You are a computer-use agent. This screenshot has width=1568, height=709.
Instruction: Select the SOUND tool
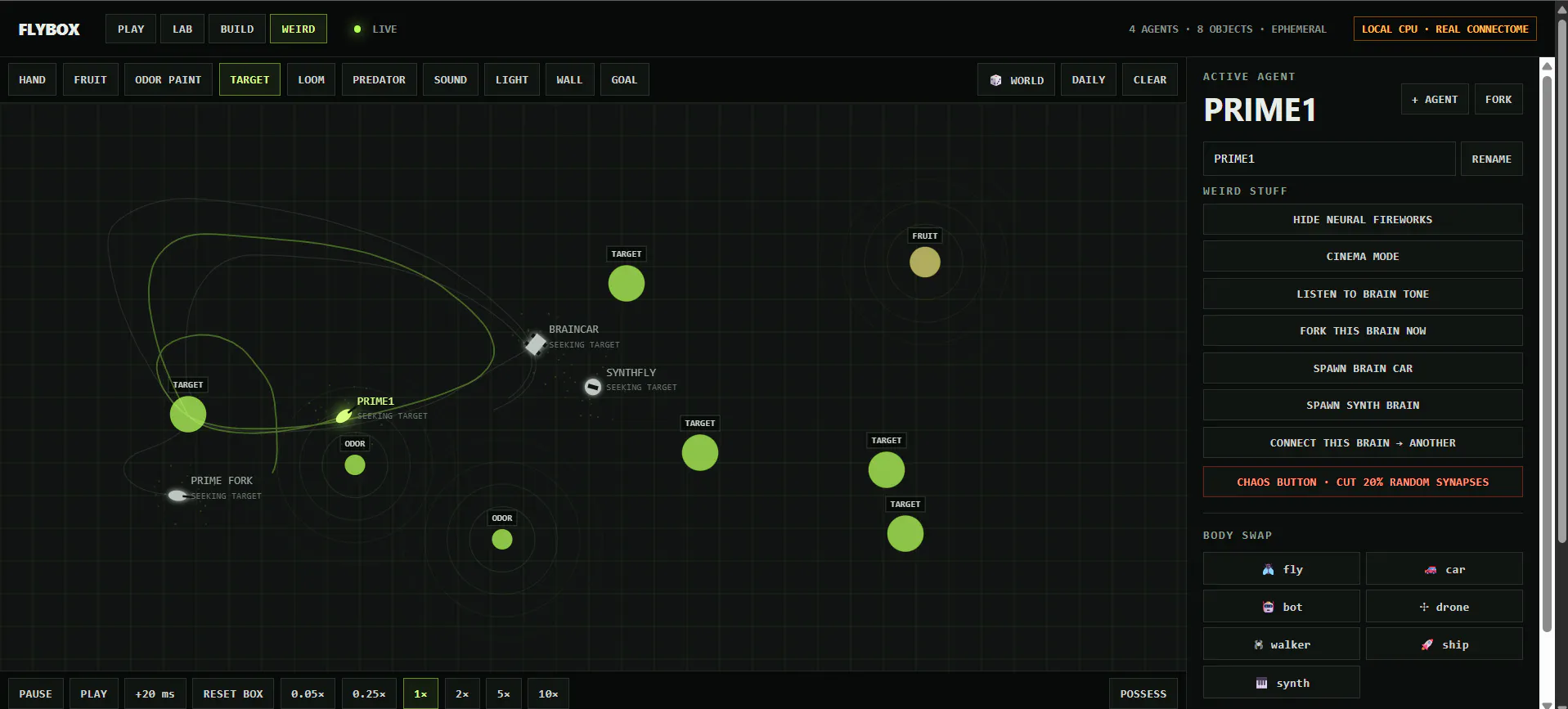pos(451,79)
